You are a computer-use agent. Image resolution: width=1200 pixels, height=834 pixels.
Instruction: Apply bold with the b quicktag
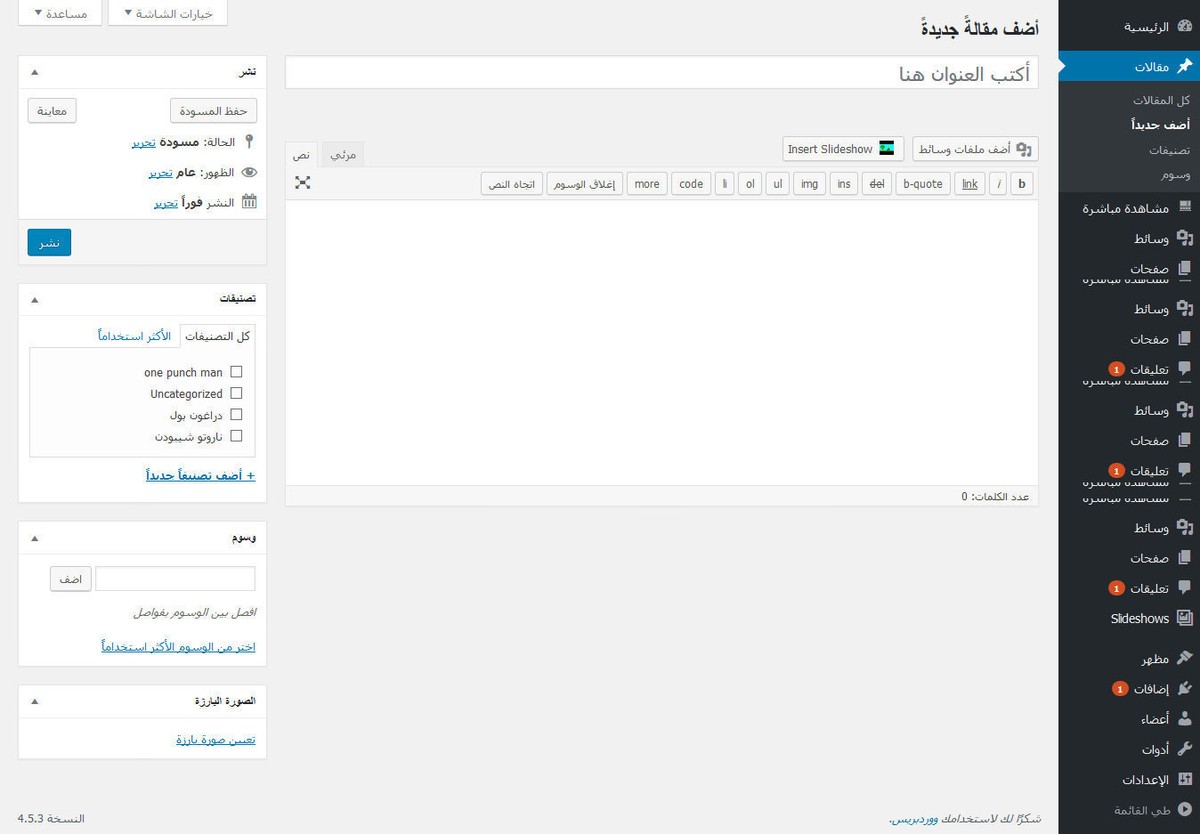(x=1022, y=184)
